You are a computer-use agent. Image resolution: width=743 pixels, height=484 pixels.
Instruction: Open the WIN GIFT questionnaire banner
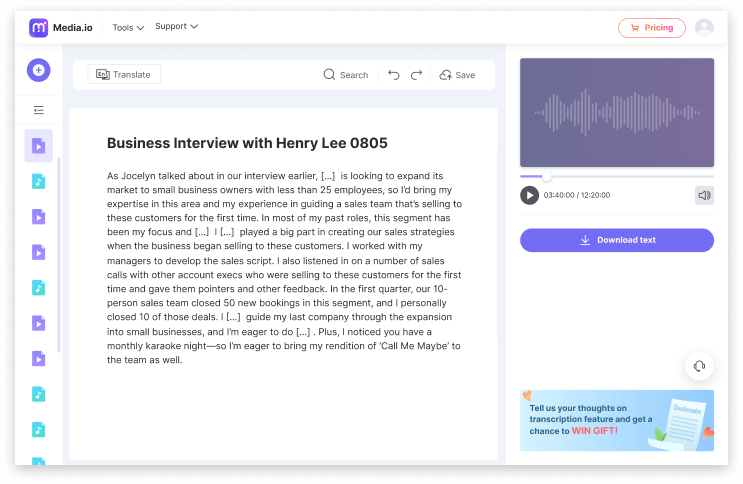pos(616,420)
